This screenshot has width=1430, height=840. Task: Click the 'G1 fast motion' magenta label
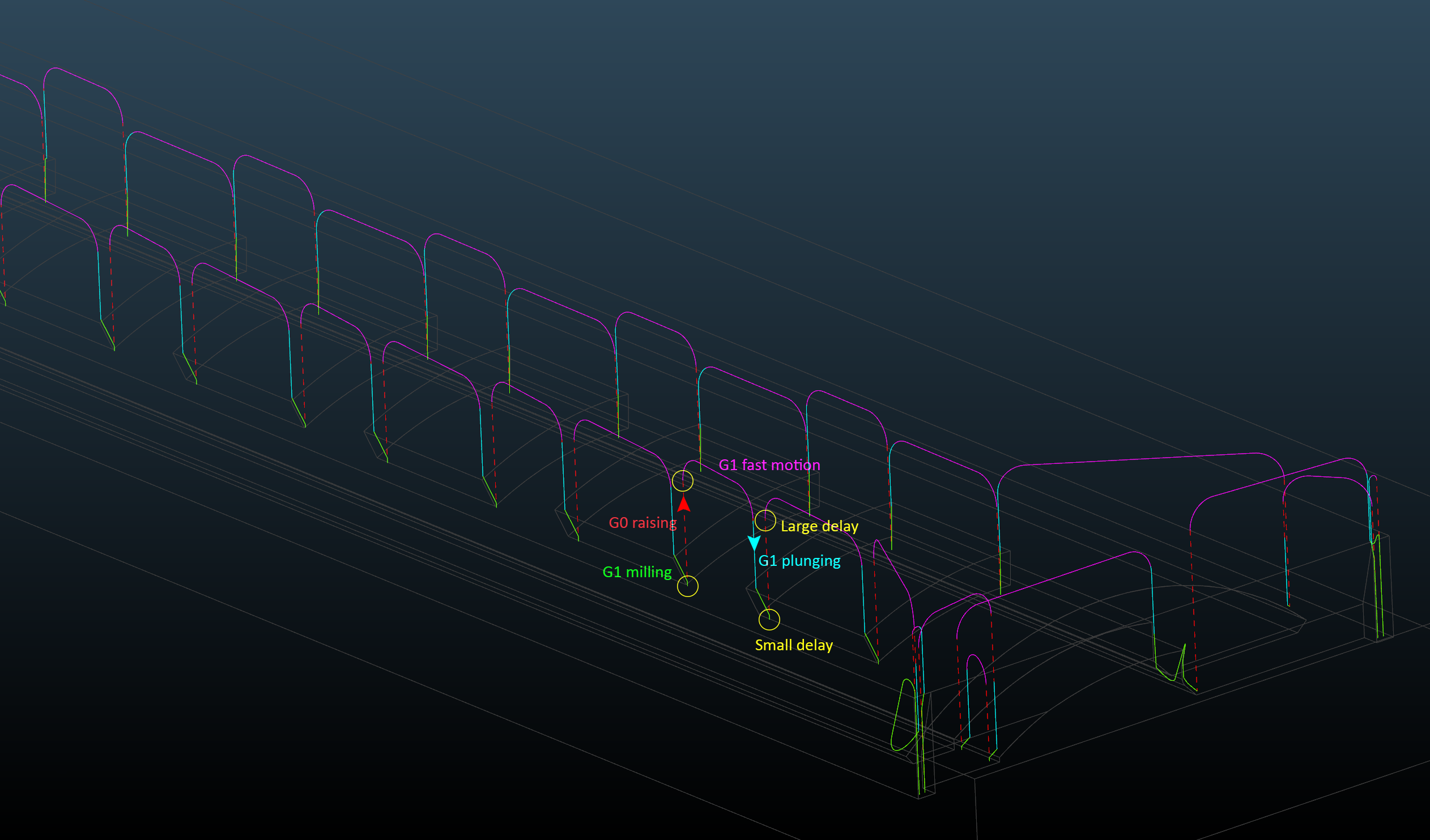769,465
